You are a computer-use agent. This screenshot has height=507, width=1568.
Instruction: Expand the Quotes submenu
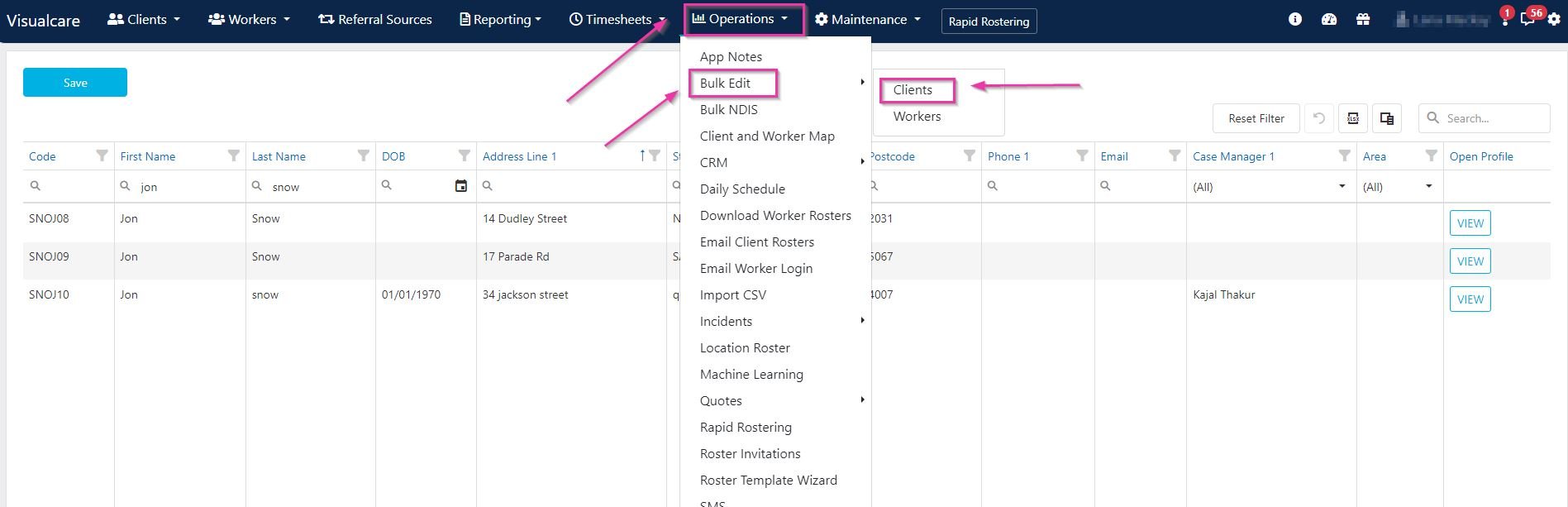coord(775,400)
